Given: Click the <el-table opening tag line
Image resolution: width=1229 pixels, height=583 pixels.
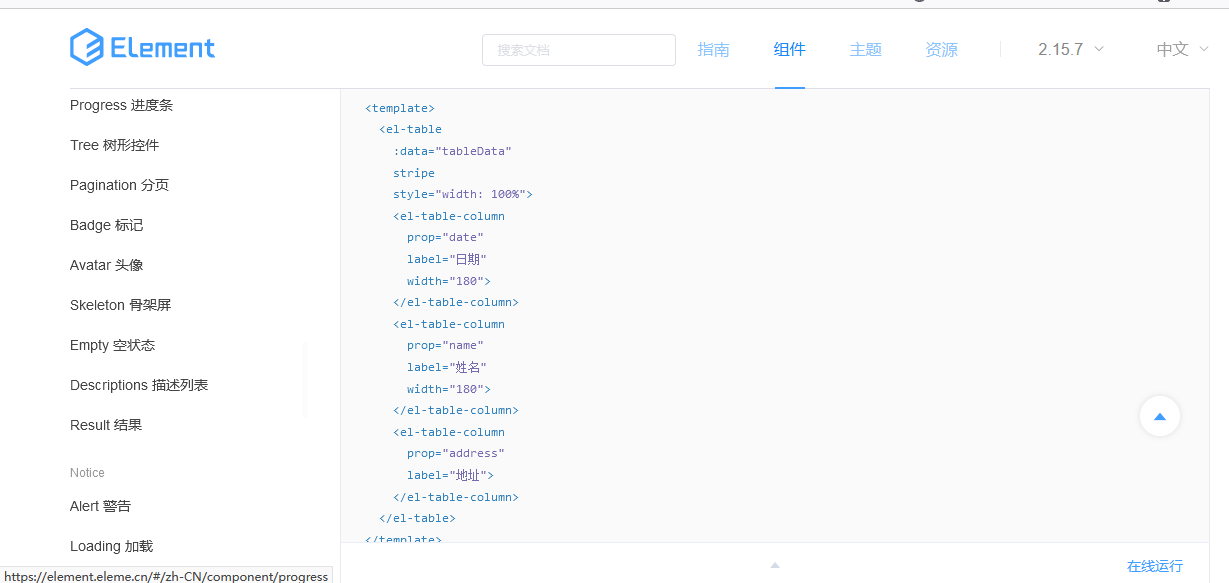Looking at the screenshot, I should click(x=410, y=129).
